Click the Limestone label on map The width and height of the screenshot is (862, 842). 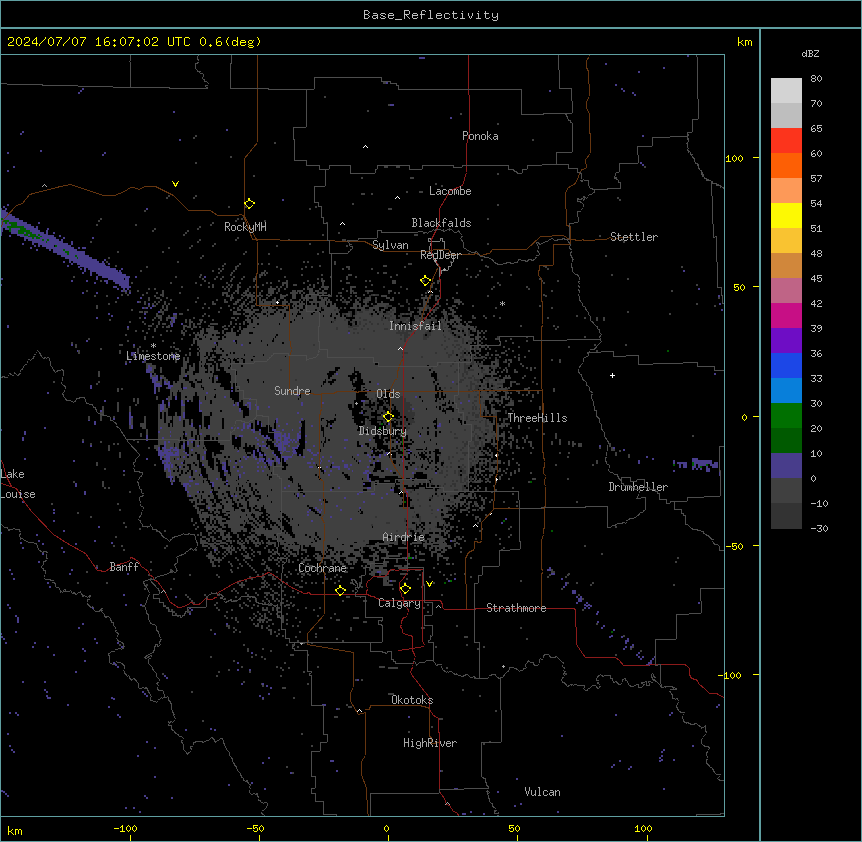[x=153, y=356]
